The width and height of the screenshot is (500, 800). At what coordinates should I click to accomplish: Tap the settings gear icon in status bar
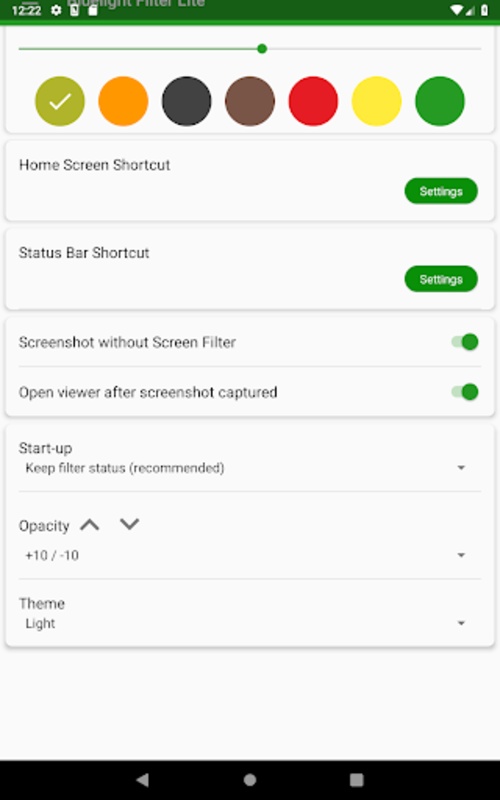[x=56, y=10]
